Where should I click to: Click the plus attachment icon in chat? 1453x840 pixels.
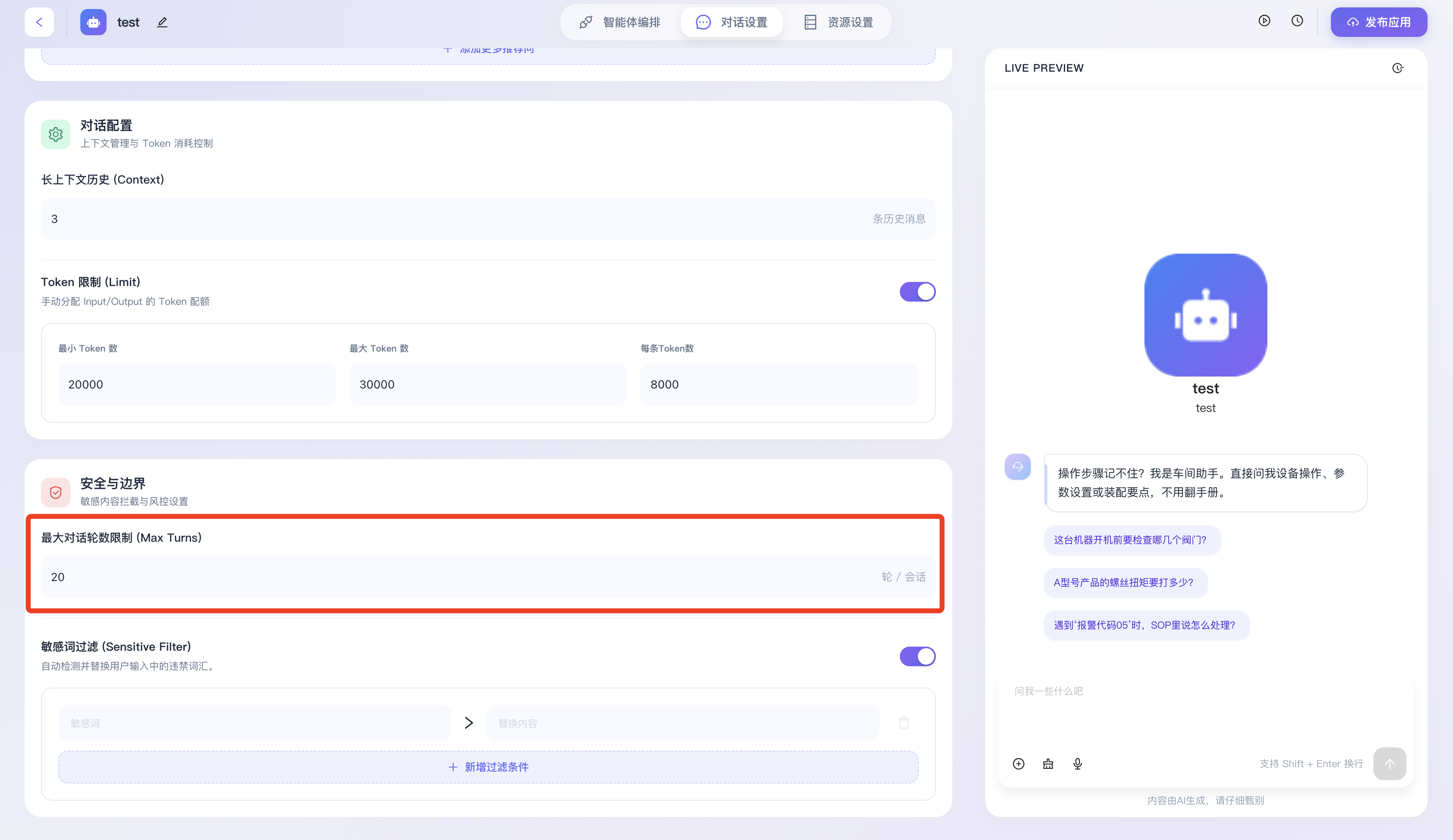(x=1018, y=764)
